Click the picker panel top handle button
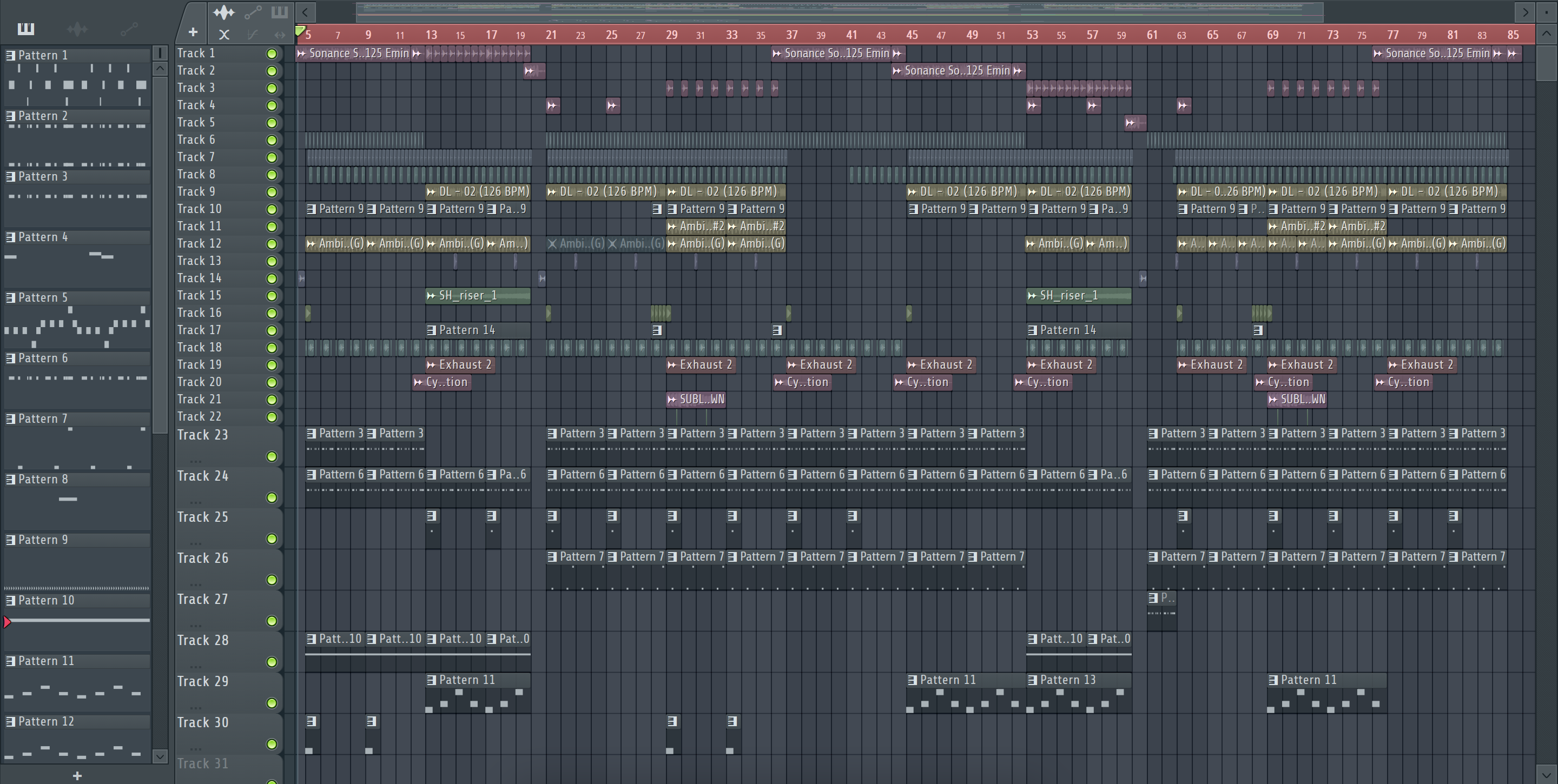The height and width of the screenshot is (784, 1558). (160, 53)
